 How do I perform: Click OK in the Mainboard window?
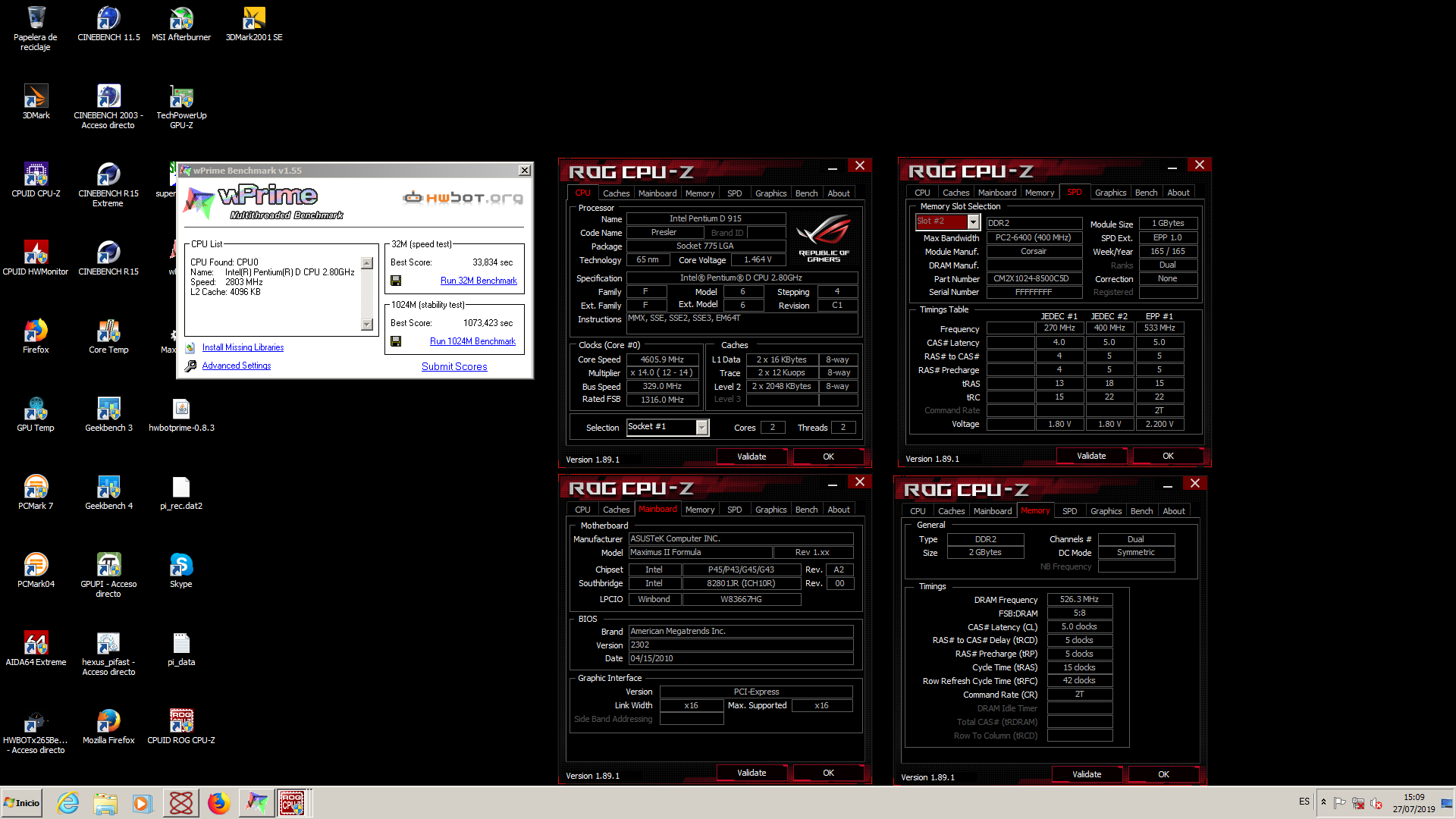pos(828,773)
